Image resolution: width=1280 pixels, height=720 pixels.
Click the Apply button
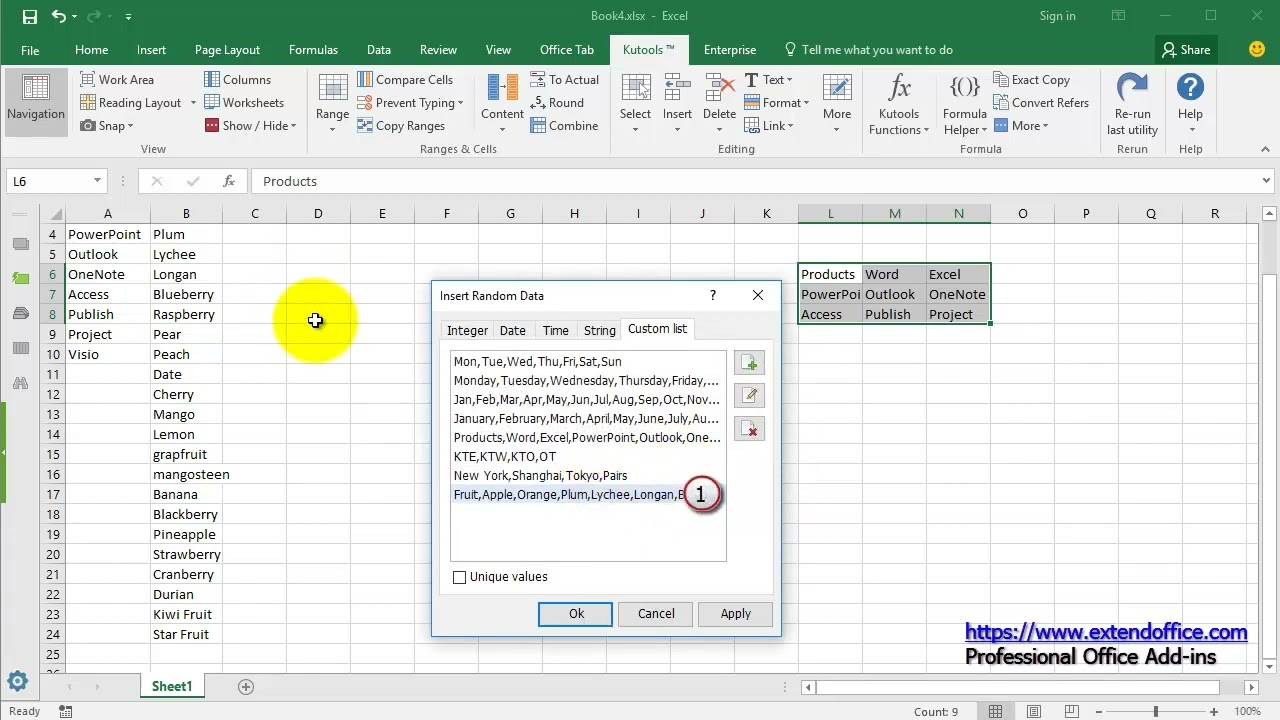[736, 614]
